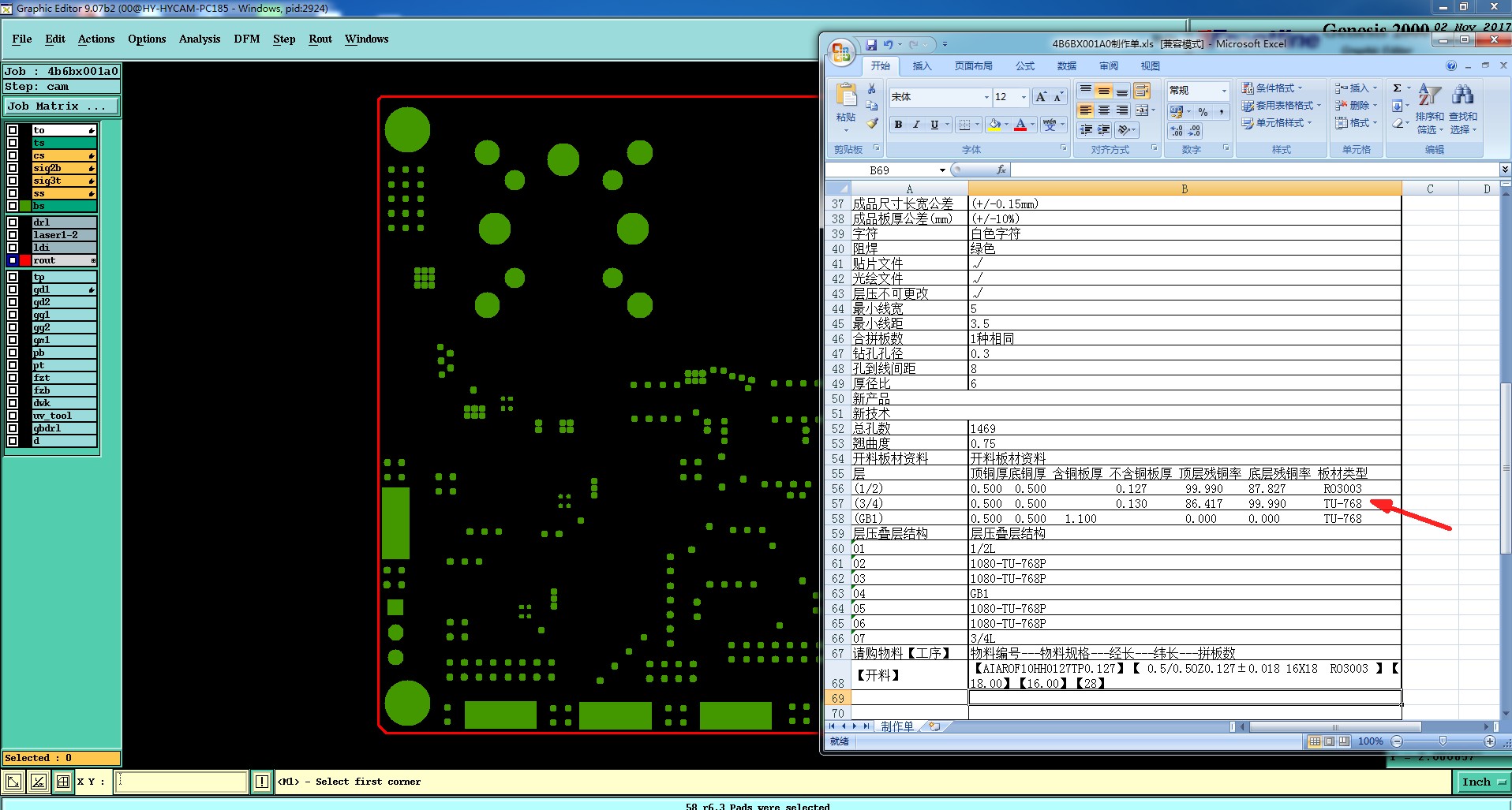Apply bold formatting in Excel

click(x=898, y=125)
